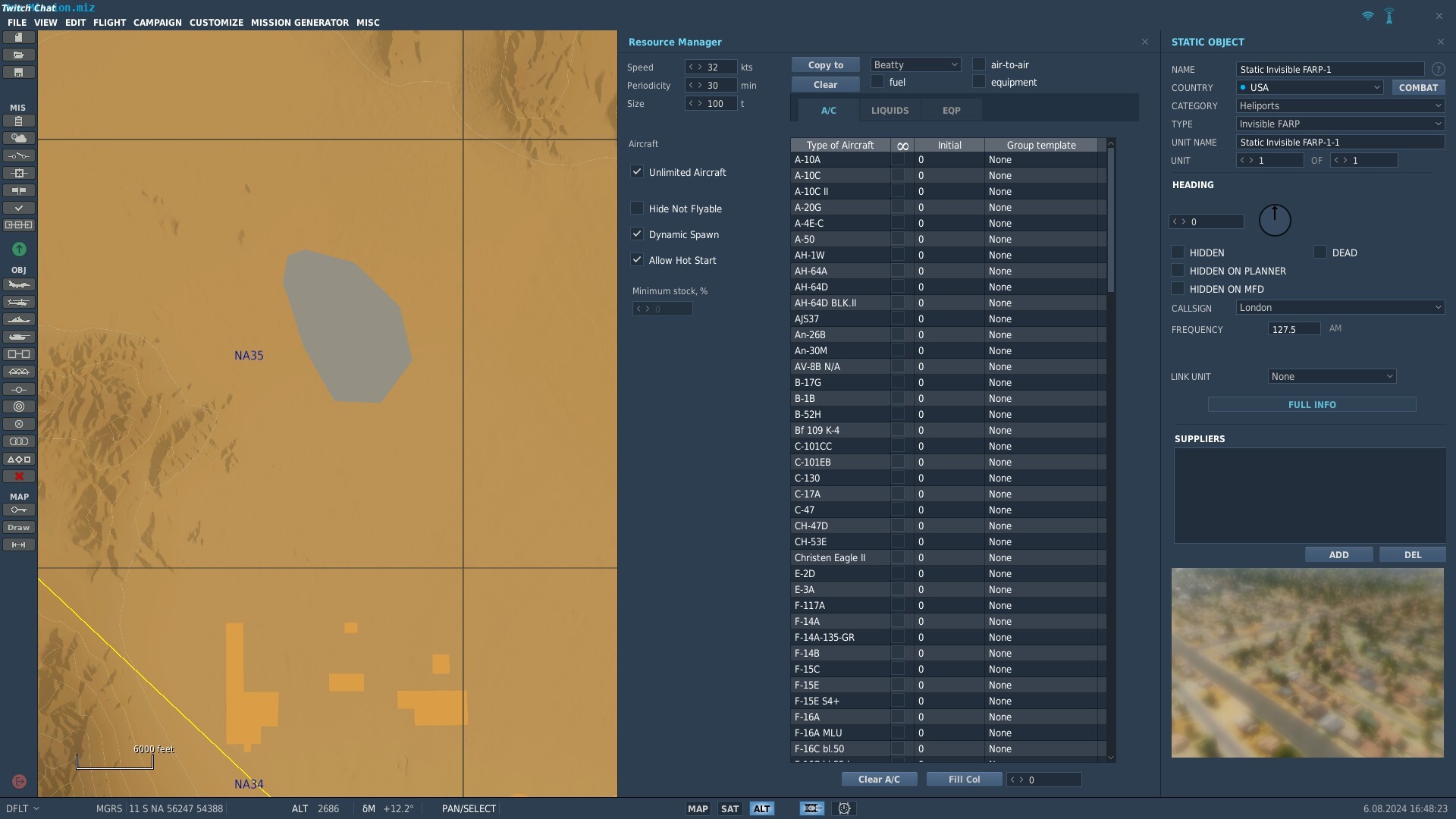
Task: Click the heading compass dial
Action: [x=1275, y=221]
